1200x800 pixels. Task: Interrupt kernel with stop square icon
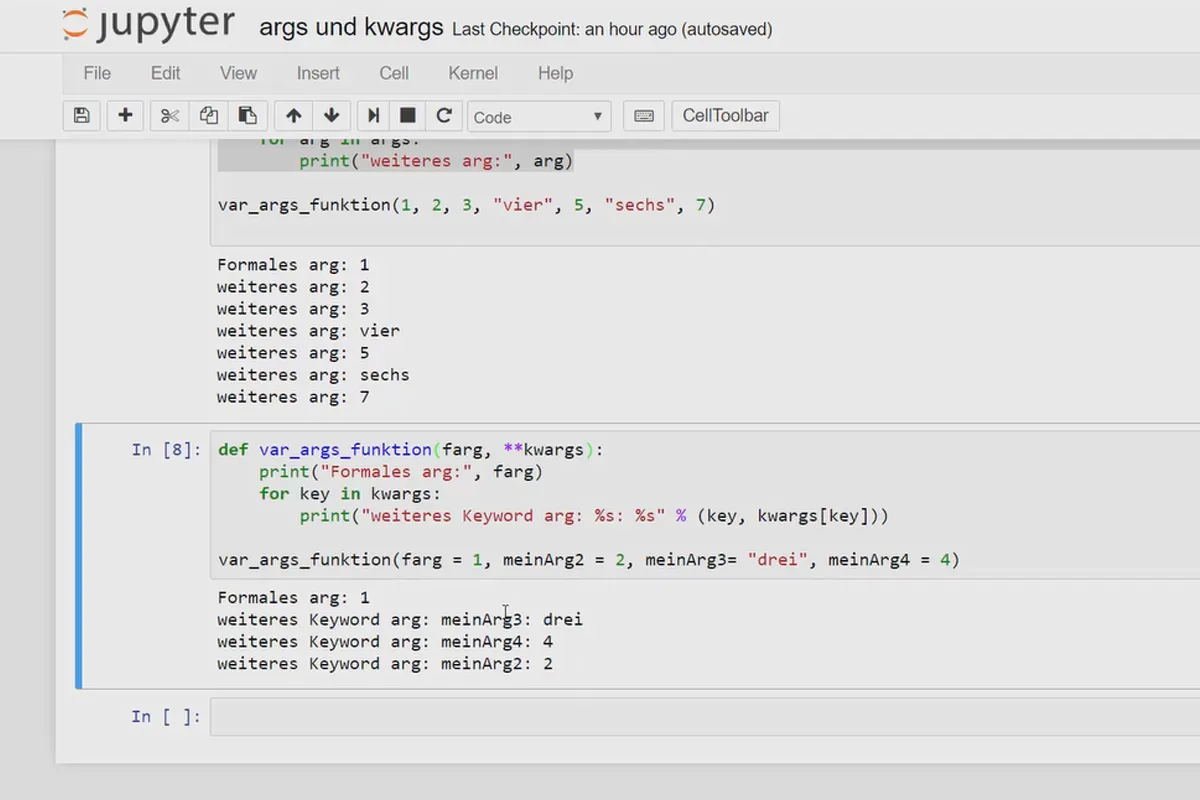(x=407, y=116)
